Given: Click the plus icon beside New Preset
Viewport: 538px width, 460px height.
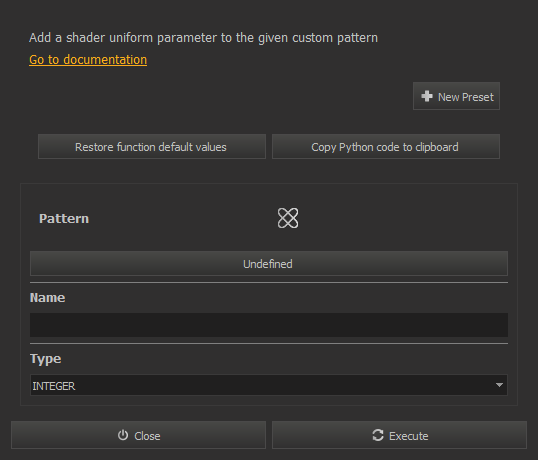Looking at the screenshot, I should (x=427, y=96).
